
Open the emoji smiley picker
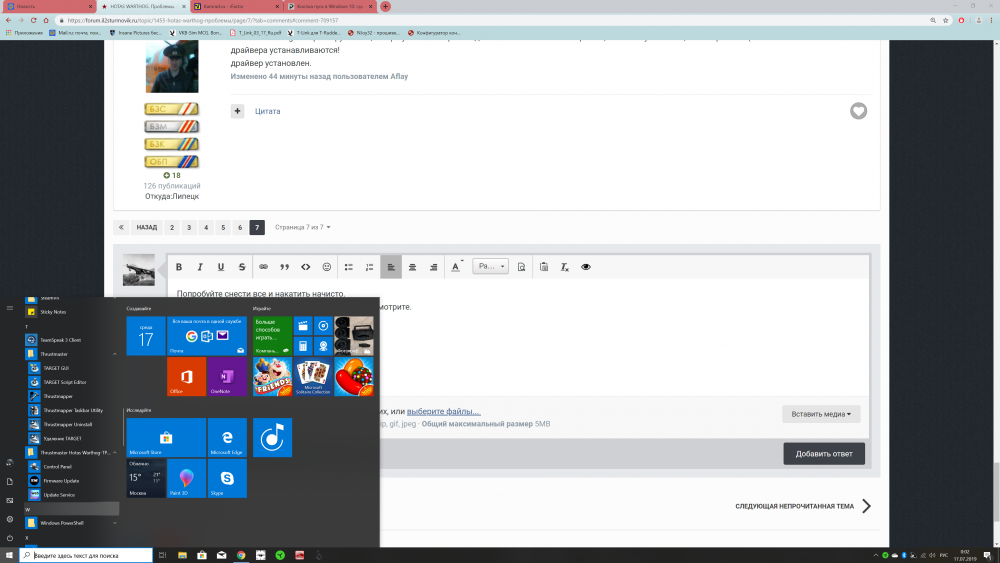pyautogui.click(x=327, y=267)
